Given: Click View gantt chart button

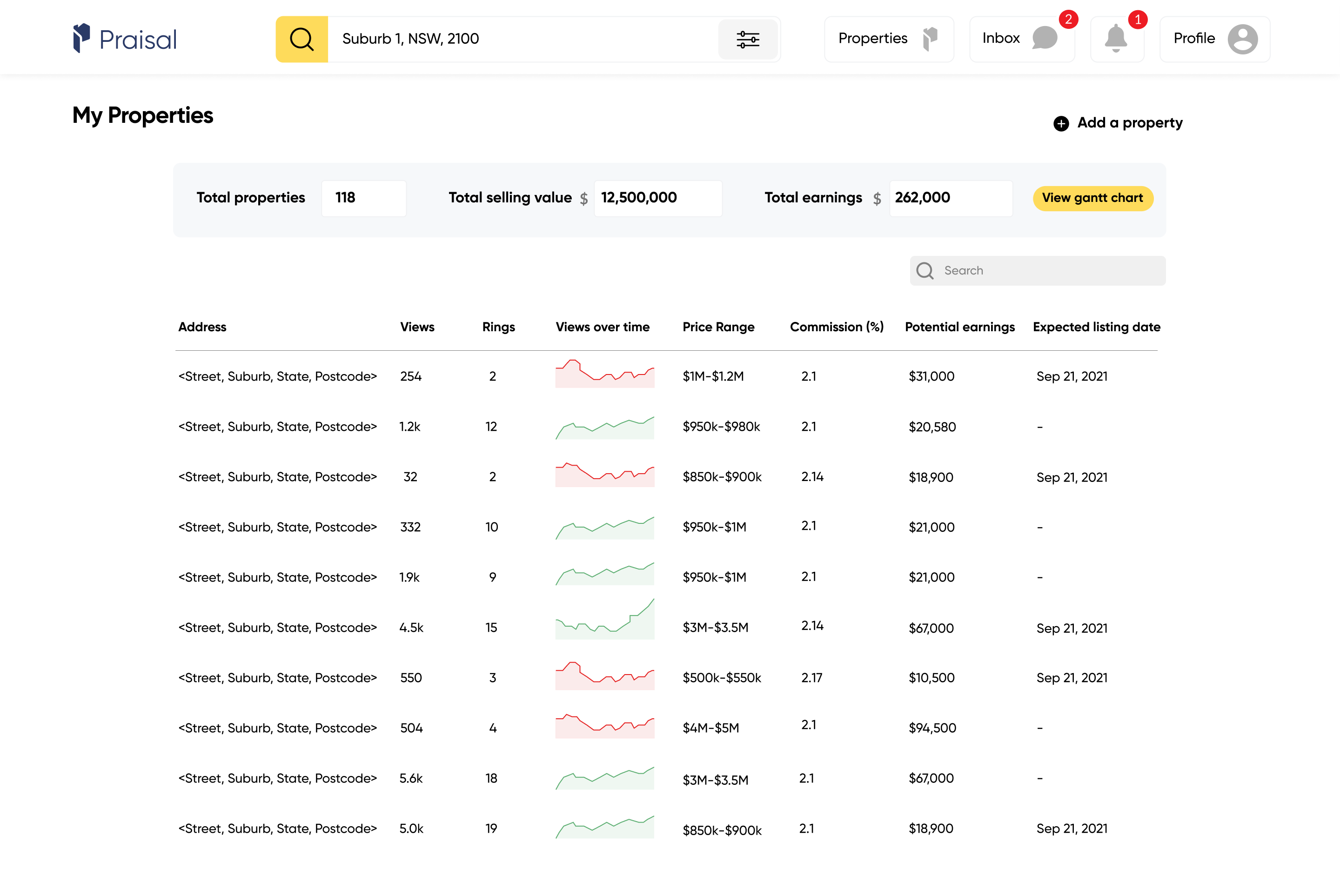Looking at the screenshot, I should pos(1092,198).
